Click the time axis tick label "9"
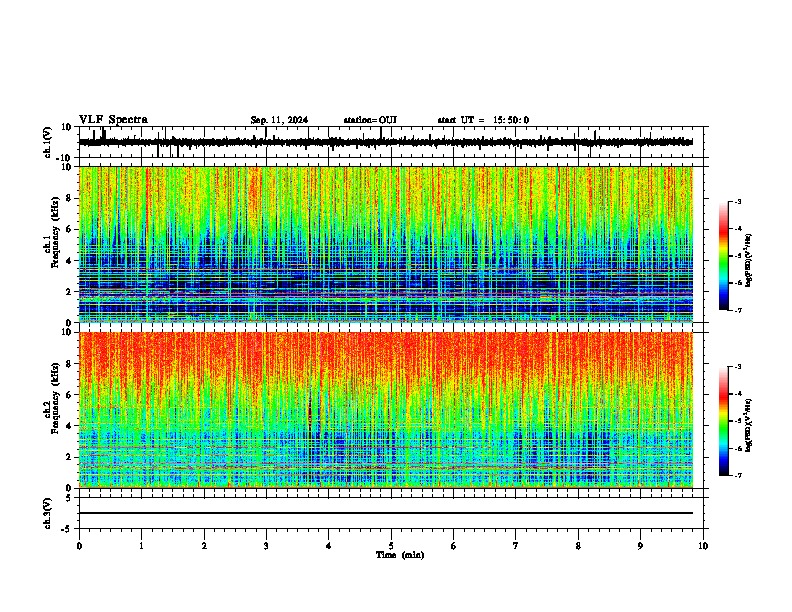Screen dimensions: 792x612 click(640, 546)
